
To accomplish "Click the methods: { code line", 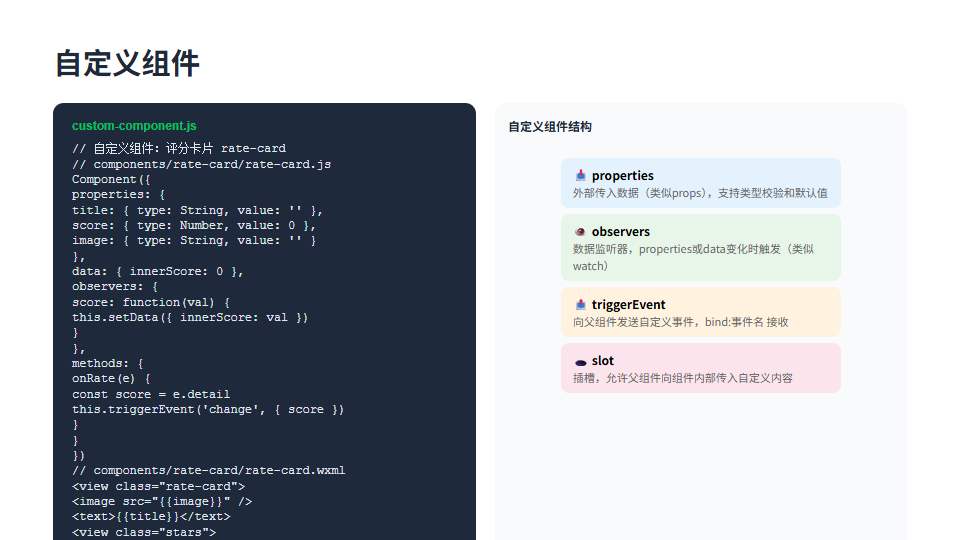I will (107, 364).
